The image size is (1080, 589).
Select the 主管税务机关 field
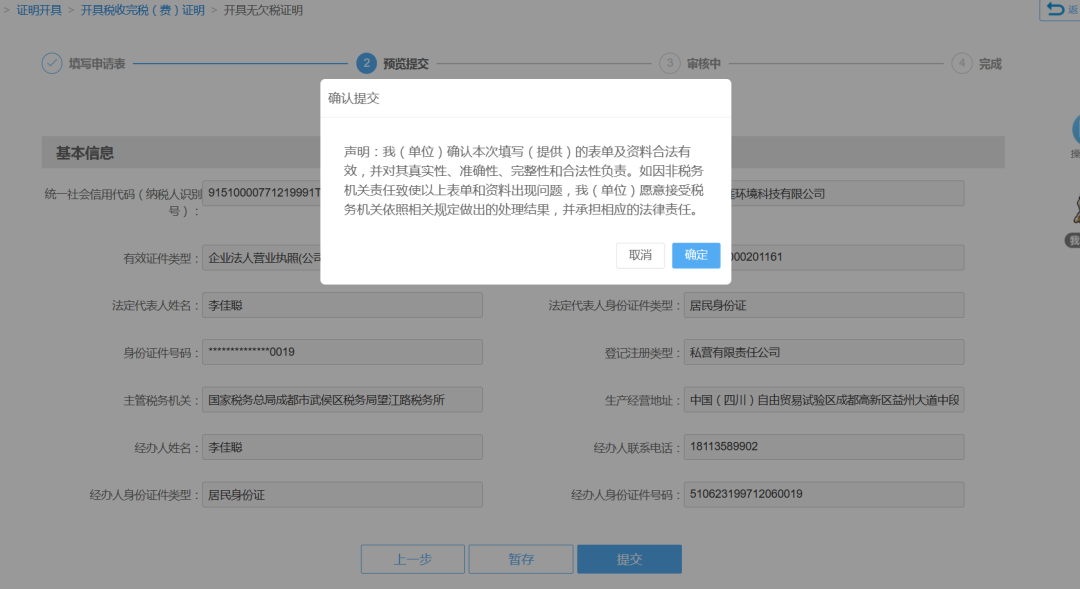(x=342, y=400)
